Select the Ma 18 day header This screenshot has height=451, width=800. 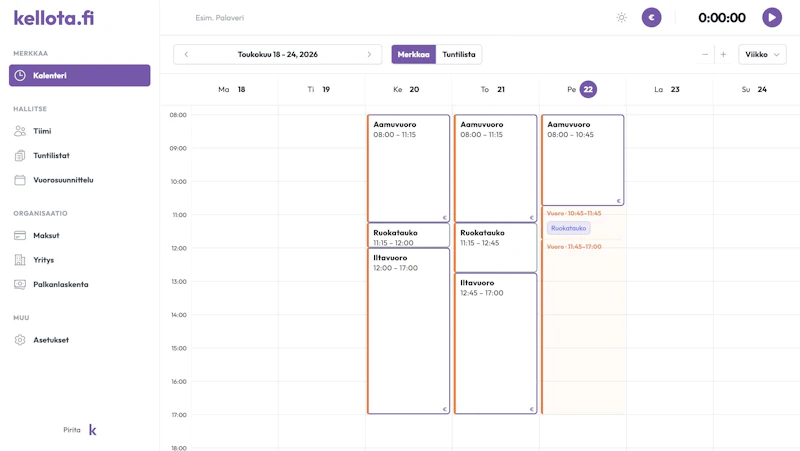pos(232,89)
